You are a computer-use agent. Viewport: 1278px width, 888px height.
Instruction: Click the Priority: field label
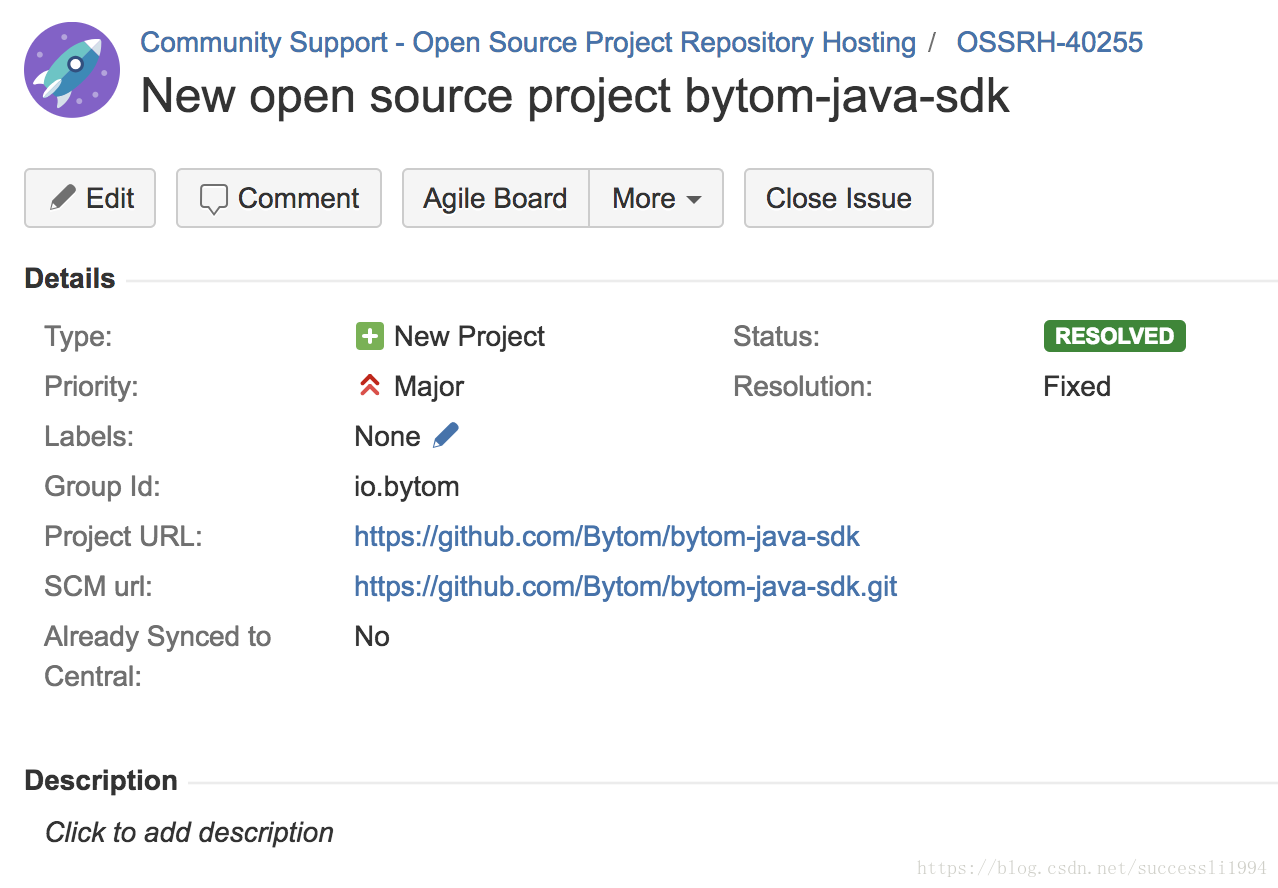point(91,386)
